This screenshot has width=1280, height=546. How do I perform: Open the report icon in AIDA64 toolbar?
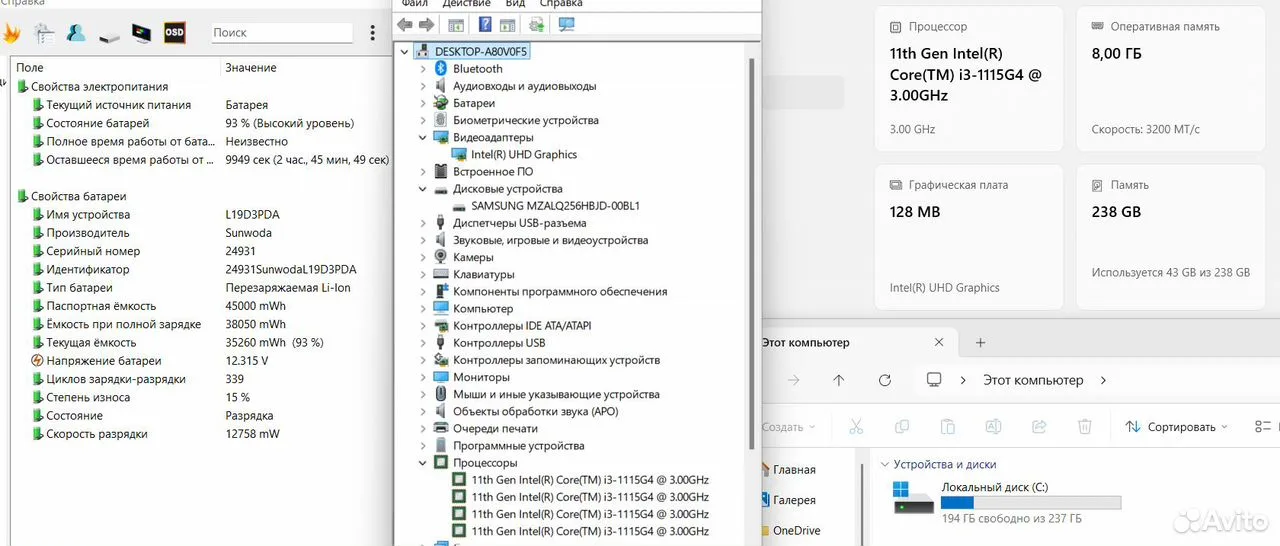(x=44, y=33)
